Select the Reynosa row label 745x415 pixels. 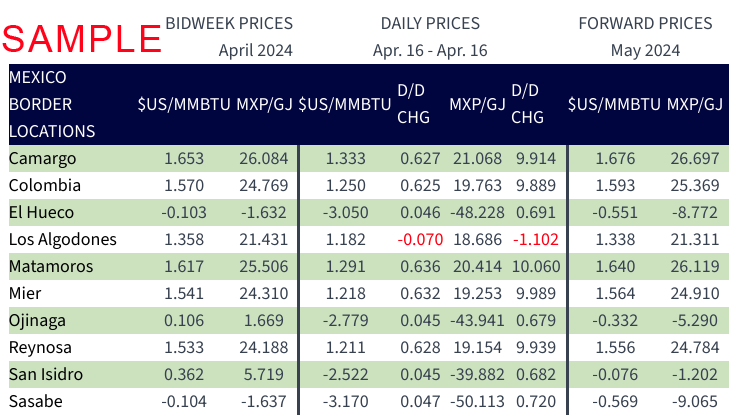[40, 348]
